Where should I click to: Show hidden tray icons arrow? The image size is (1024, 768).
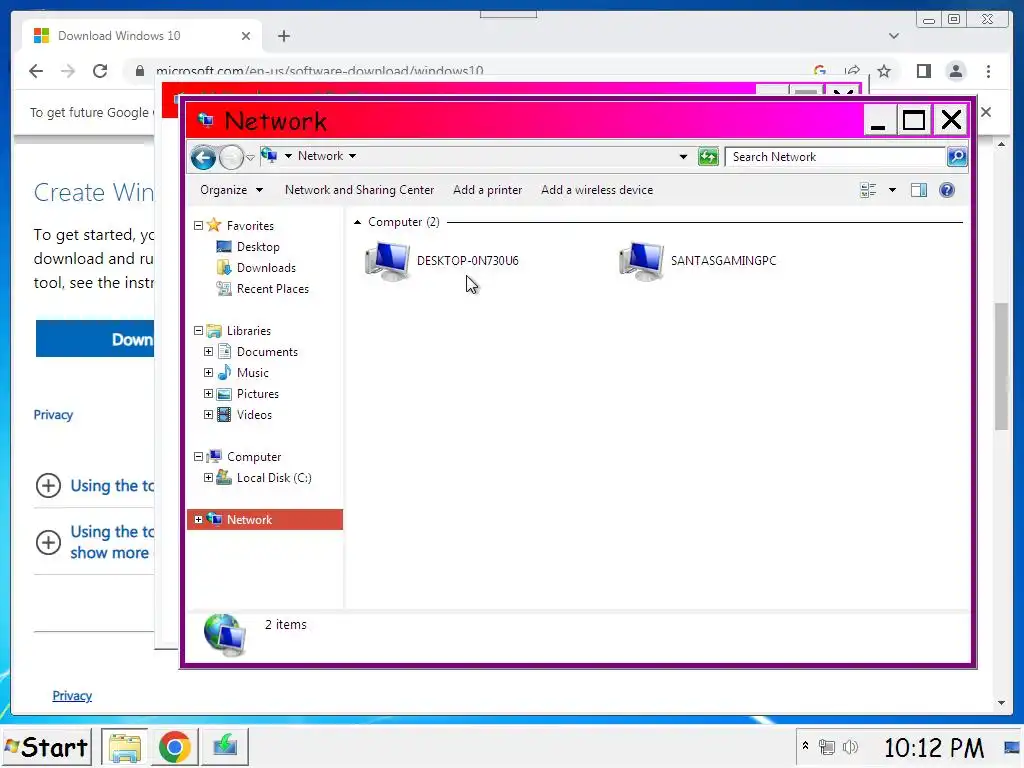pos(805,746)
